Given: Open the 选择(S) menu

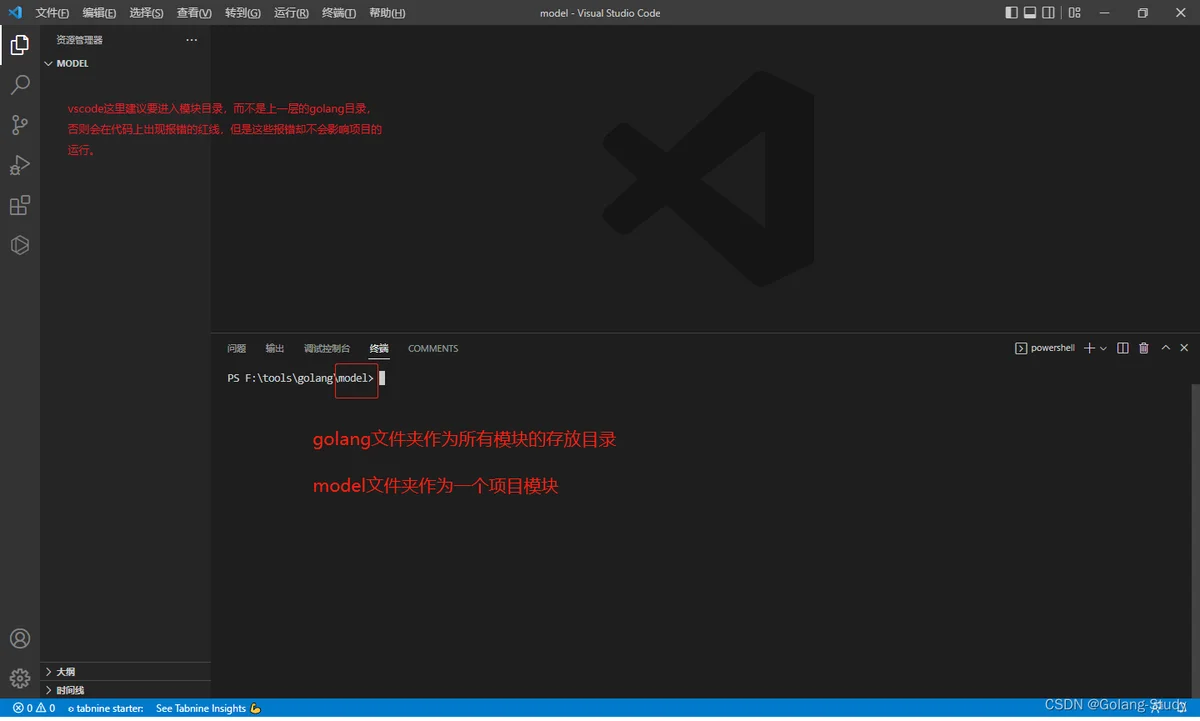Looking at the screenshot, I should 147,13.
